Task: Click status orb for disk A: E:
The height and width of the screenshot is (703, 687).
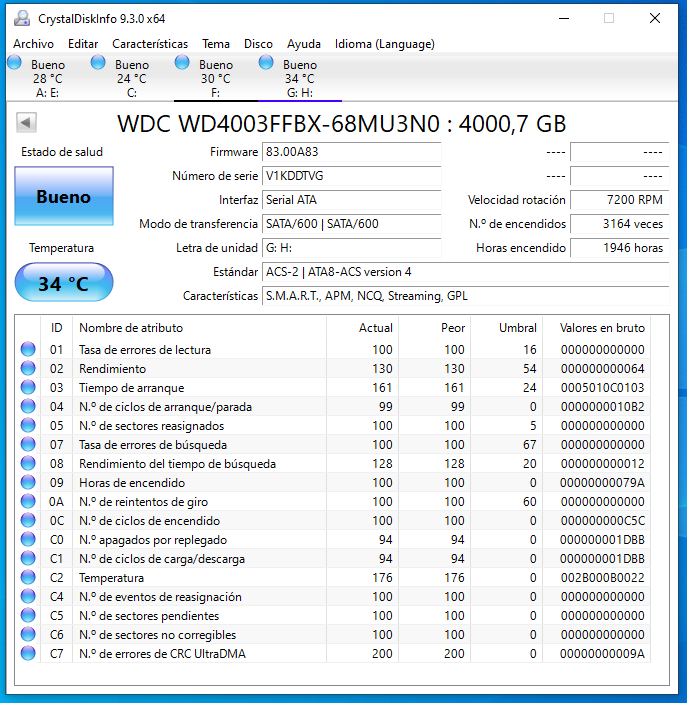Action: (14, 62)
